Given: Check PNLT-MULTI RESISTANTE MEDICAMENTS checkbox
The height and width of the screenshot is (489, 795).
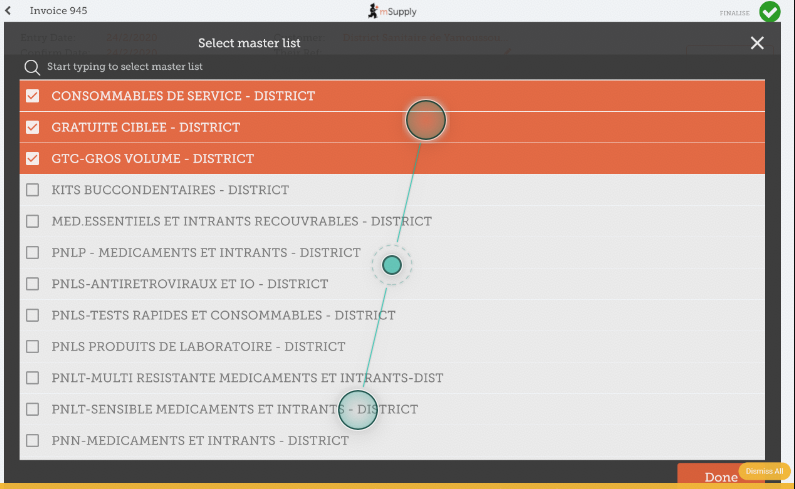Looking at the screenshot, I should pyautogui.click(x=32, y=378).
